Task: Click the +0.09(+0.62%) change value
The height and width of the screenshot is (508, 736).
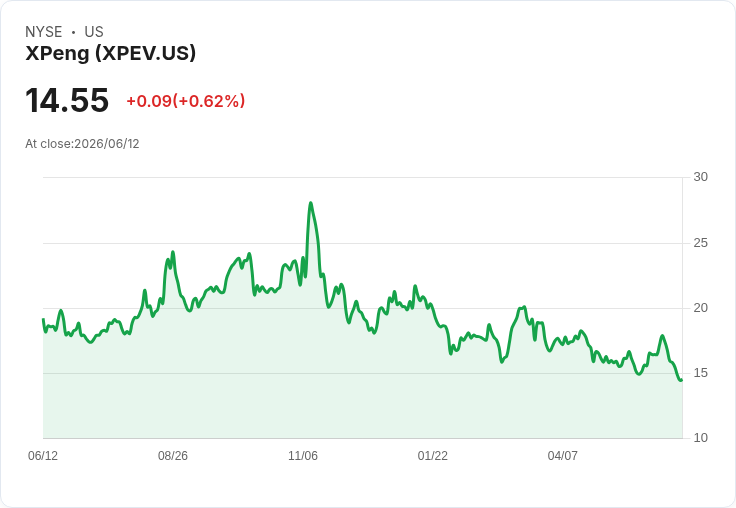Action: [x=186, y=101]
